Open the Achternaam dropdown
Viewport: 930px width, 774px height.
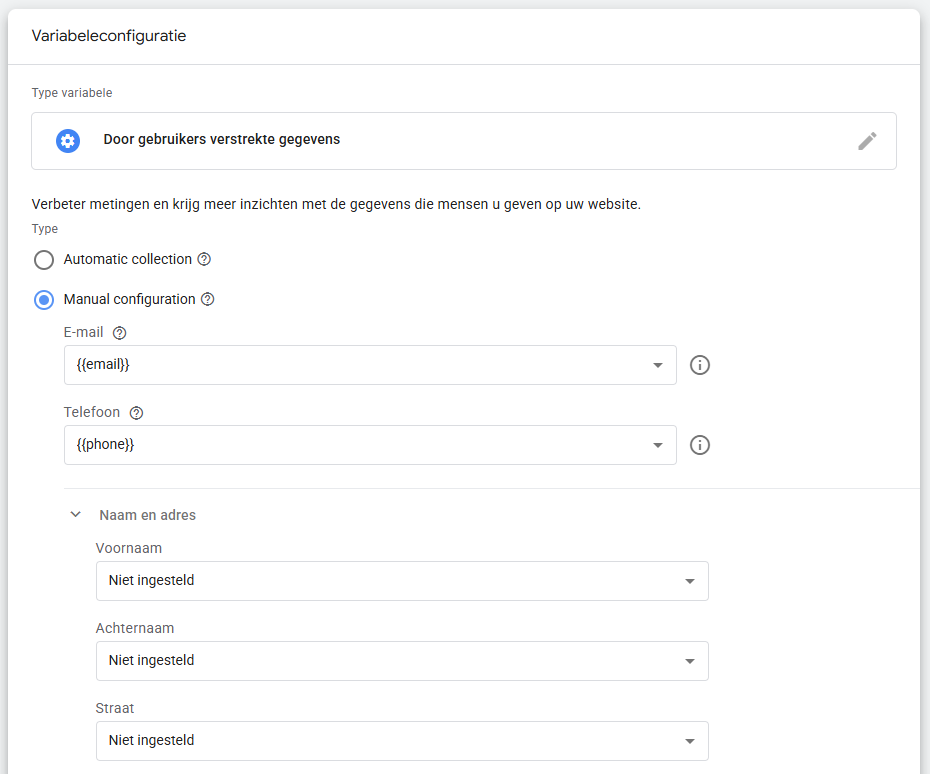pyautogui.click(x=402, y=661)
